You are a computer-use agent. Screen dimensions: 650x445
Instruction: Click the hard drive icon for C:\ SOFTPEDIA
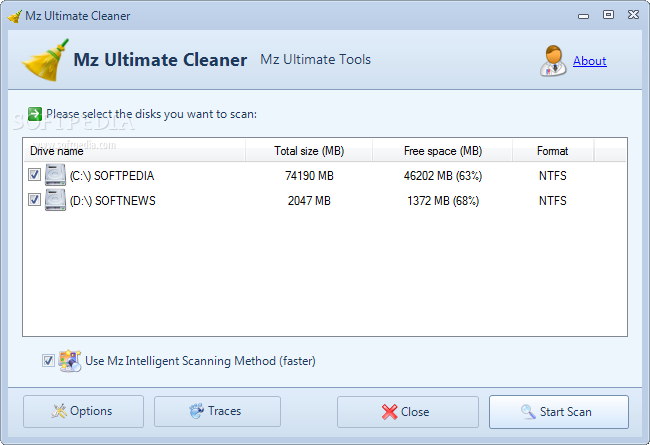click(55, 175)
